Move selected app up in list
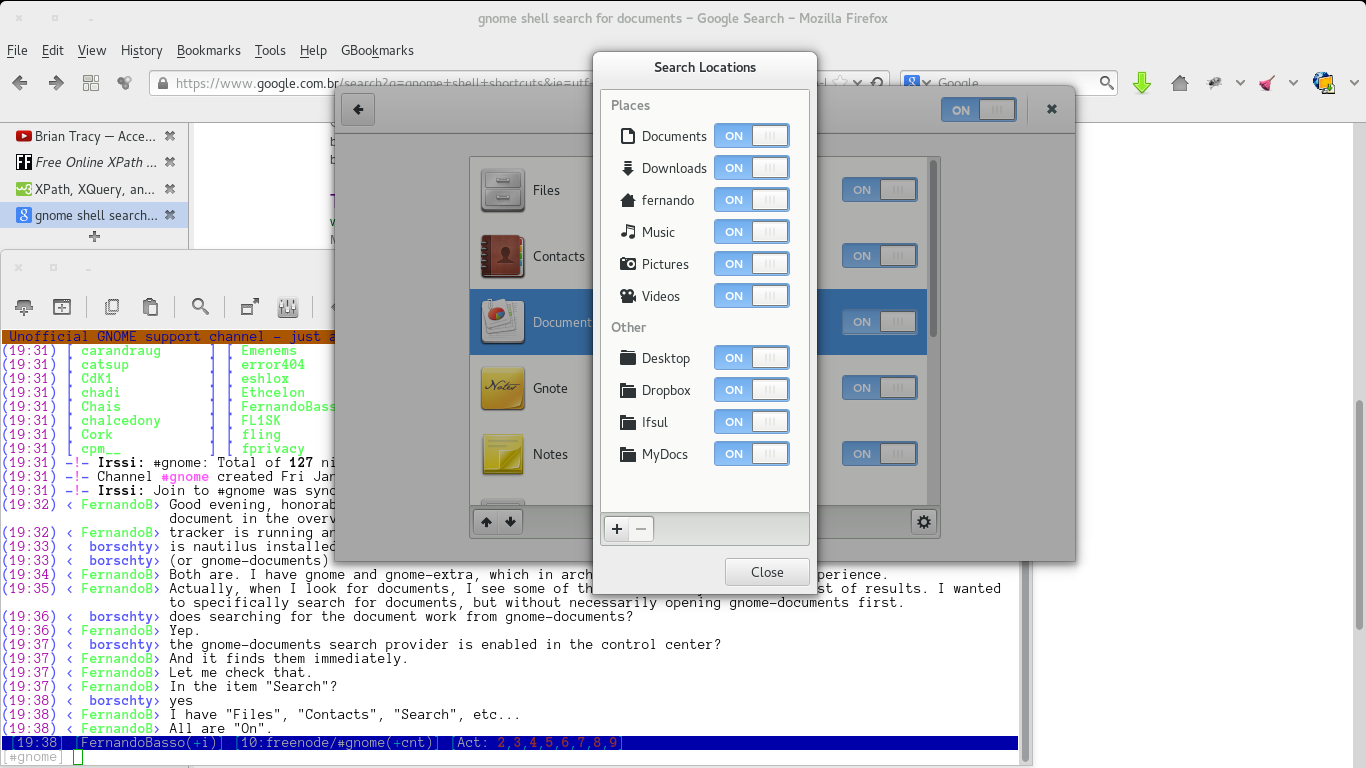The image size is (1366, 768). point(486,522)
